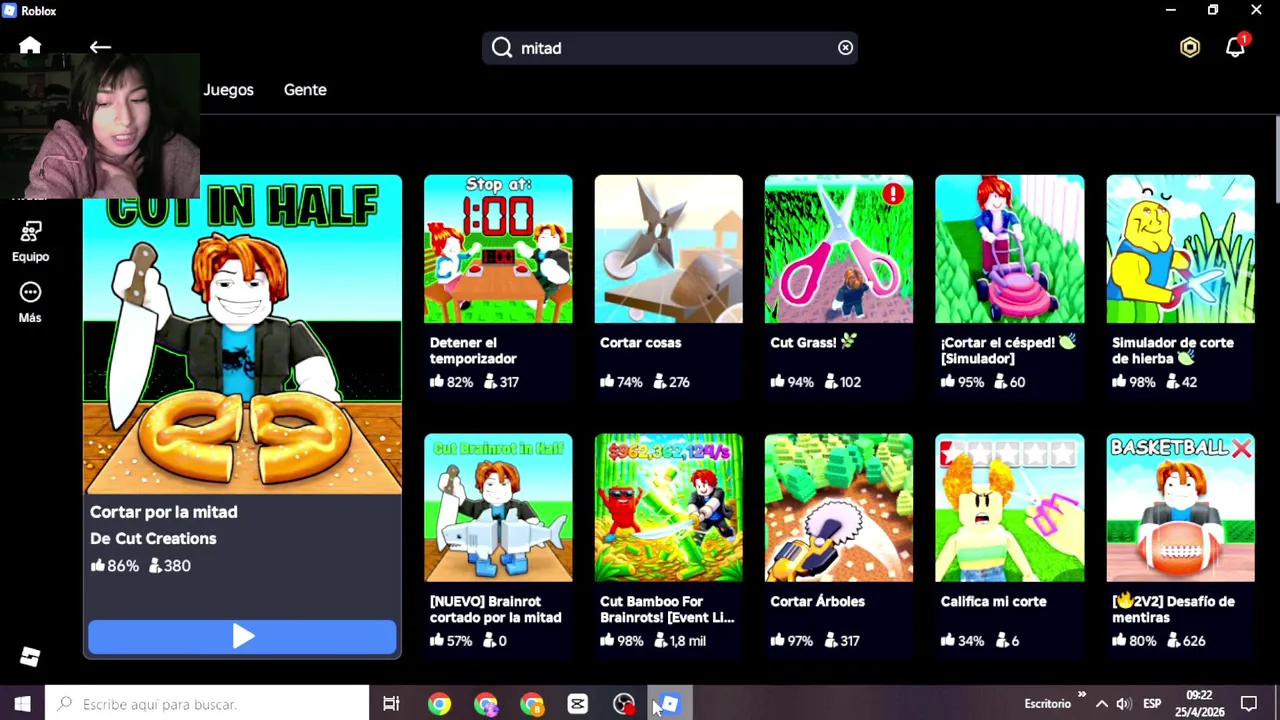Open the Windows Start menu
1280x720 pixels.
point(22,704)
